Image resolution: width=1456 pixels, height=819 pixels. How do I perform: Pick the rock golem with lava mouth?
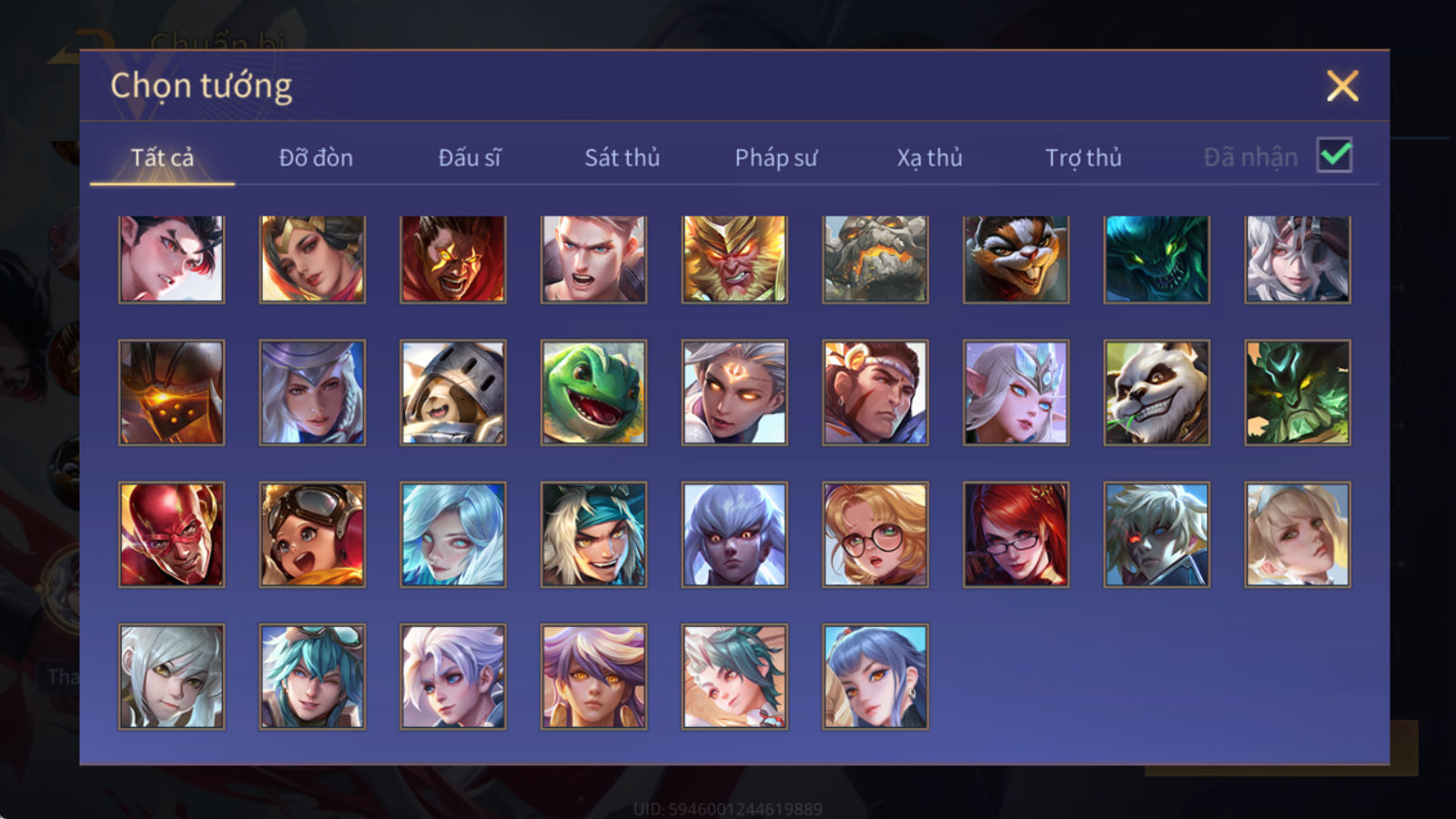[x=875, y=259]
